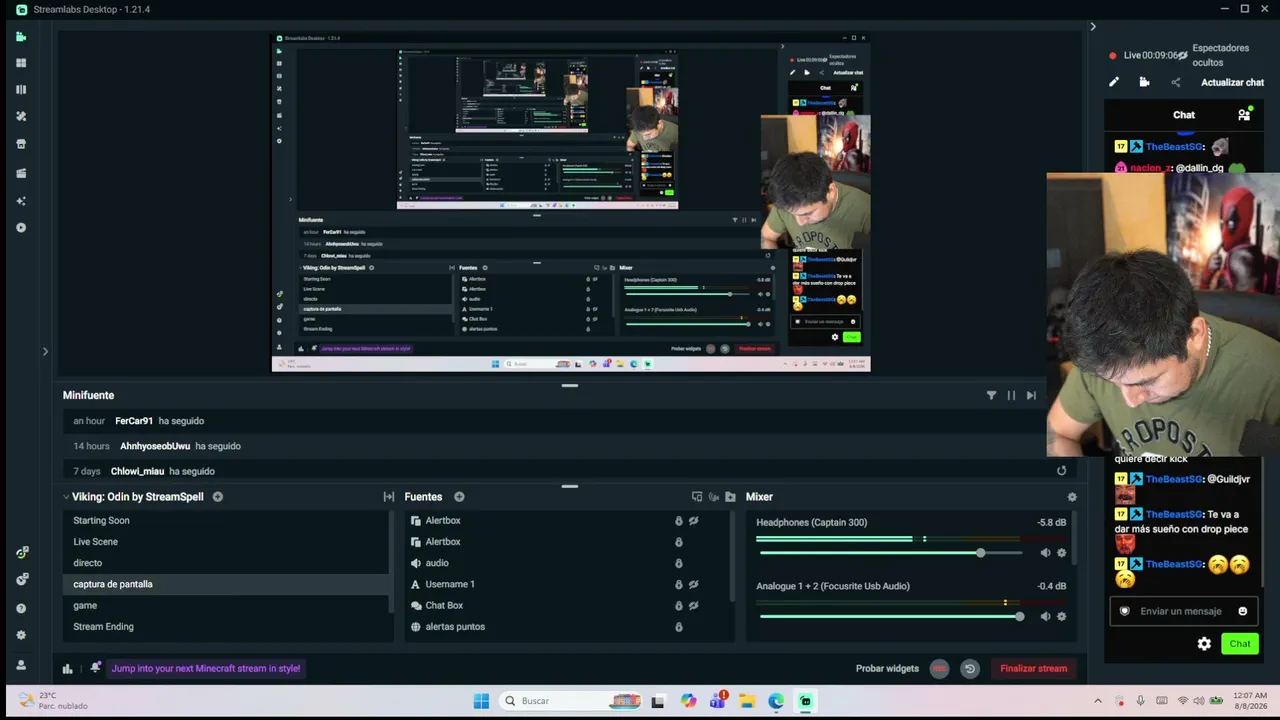Image resolution: width=1280 pixels, height=720 pixels.
Task: Add a new scene with plus icon
Action: (x=217, y=497)
